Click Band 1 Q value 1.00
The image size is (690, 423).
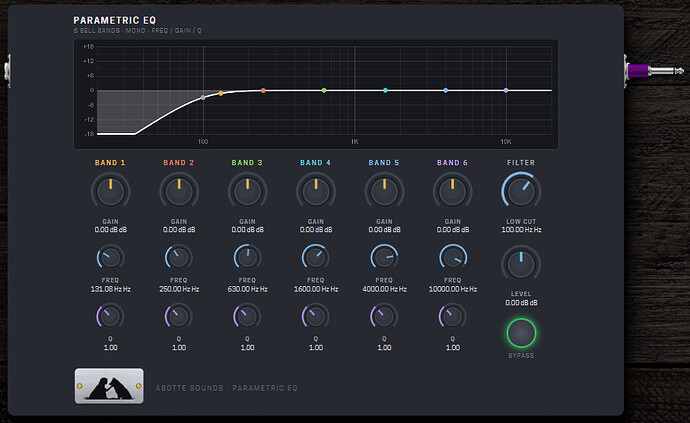110,348
